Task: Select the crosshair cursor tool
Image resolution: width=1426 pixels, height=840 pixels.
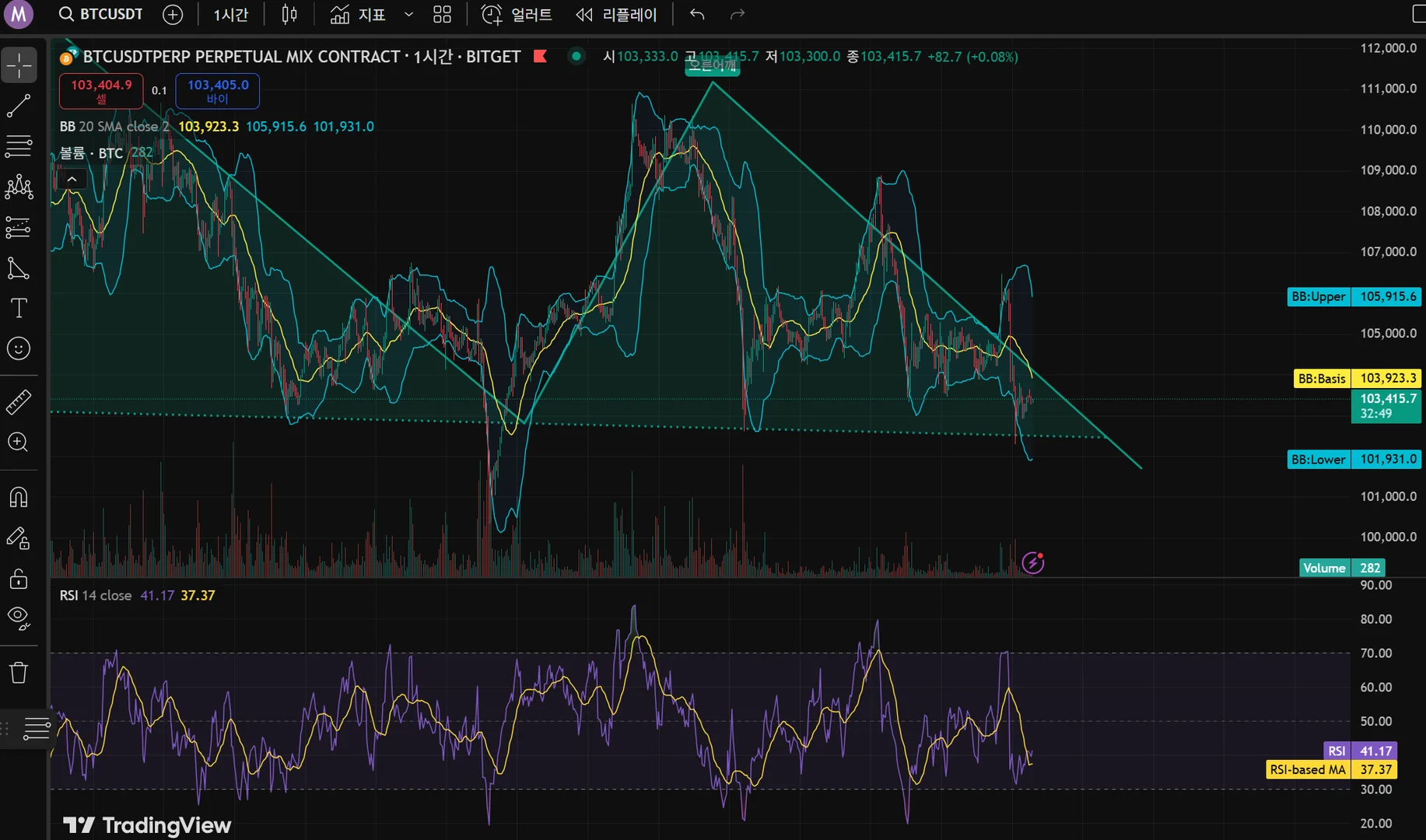Action: [x=19, y=65]
